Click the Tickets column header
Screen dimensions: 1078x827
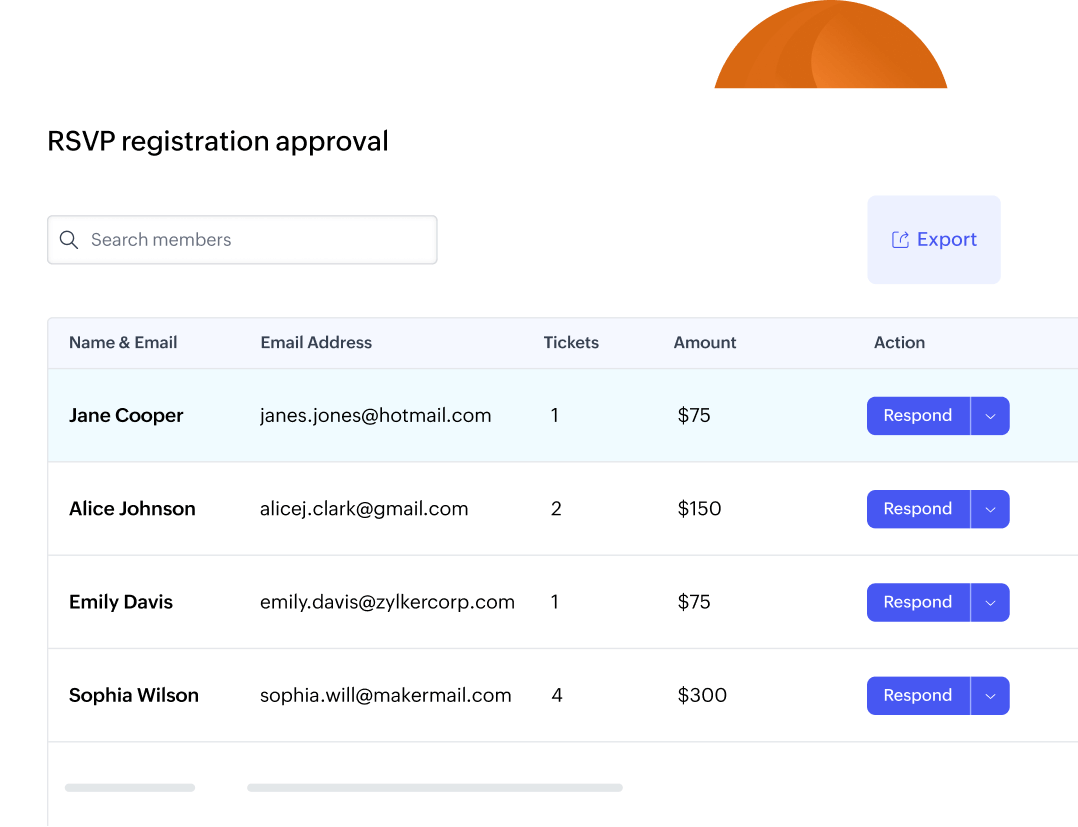tap(571, 342)
